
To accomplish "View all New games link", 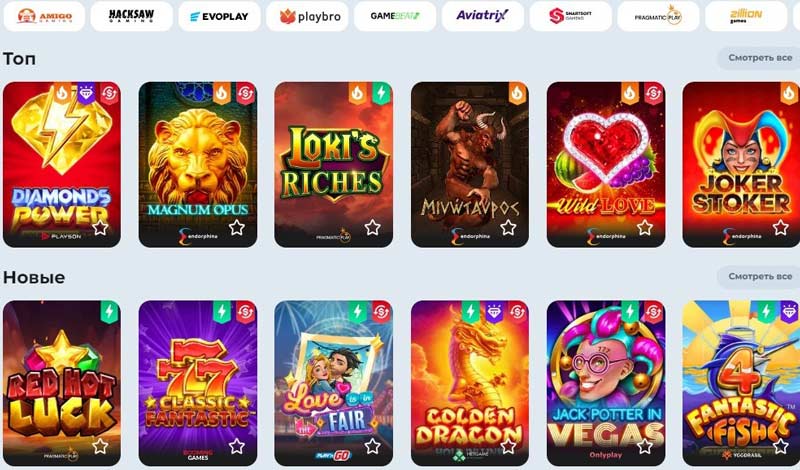I will (760, 277).
